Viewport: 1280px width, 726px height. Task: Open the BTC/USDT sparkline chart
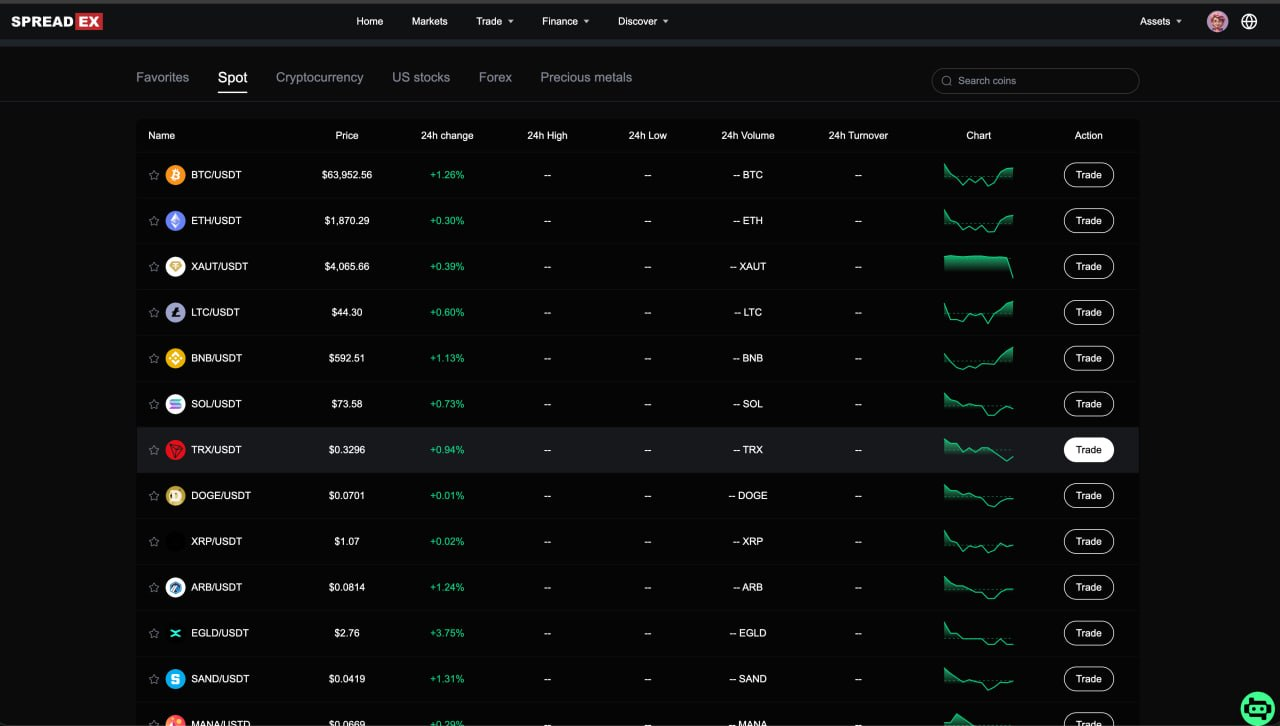pyautogui.click(x=978, y=175)
